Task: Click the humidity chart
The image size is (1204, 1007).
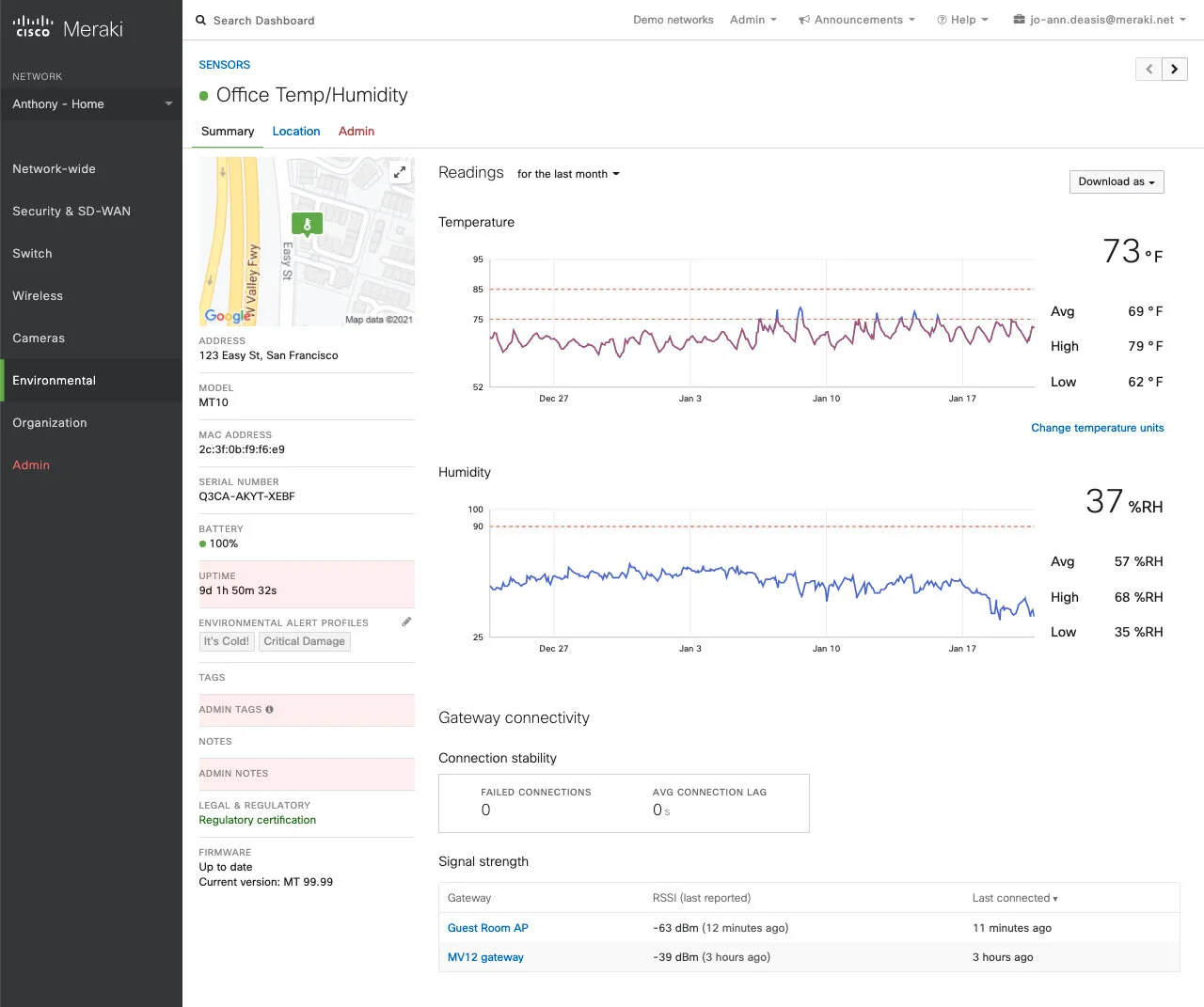Action: click(762, 574)
